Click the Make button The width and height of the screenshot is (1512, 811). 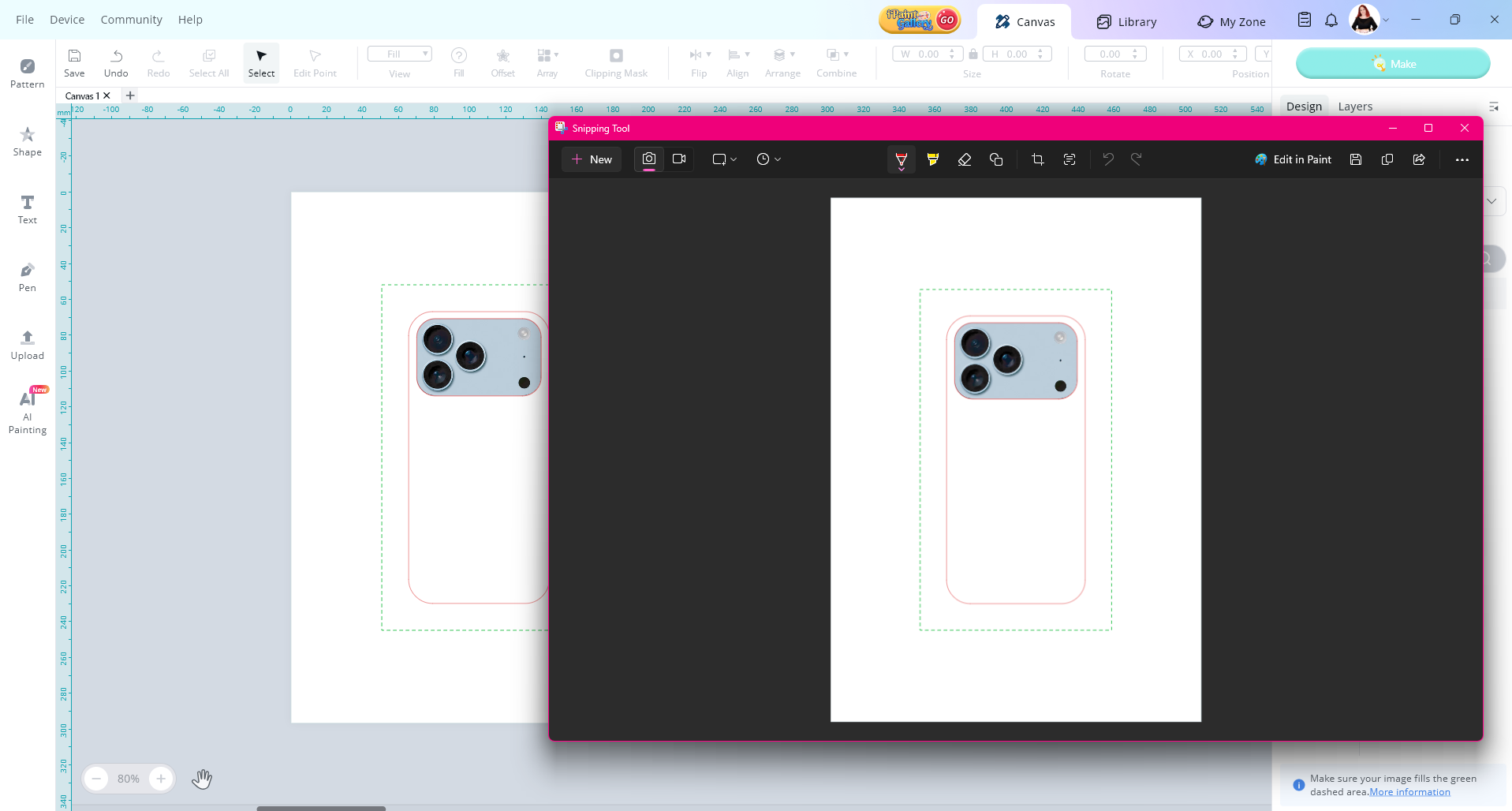1392,64
